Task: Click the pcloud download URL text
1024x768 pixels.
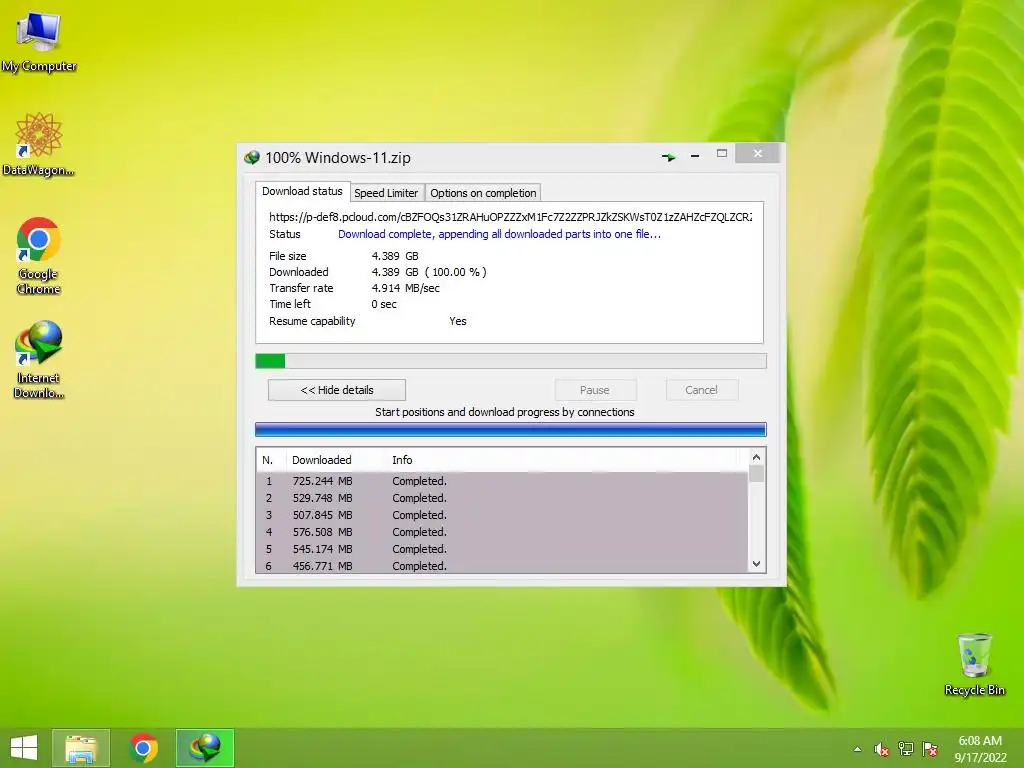Action: [510, 217]
